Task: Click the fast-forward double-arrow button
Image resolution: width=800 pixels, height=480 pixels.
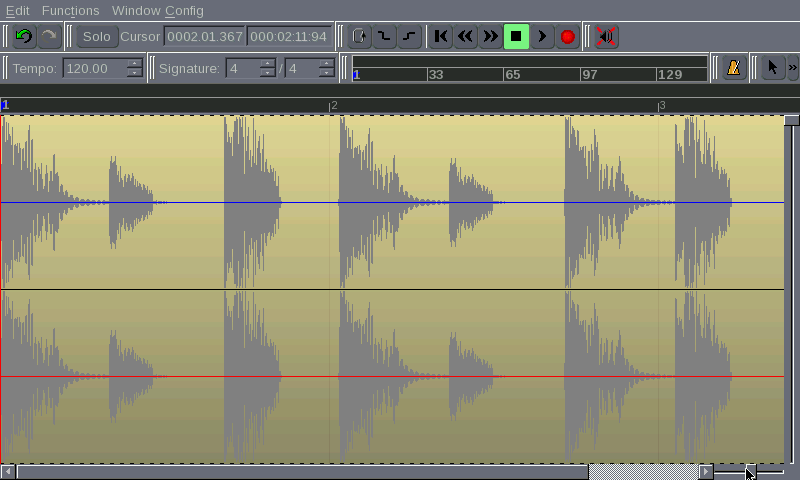Action: [491, 36]
